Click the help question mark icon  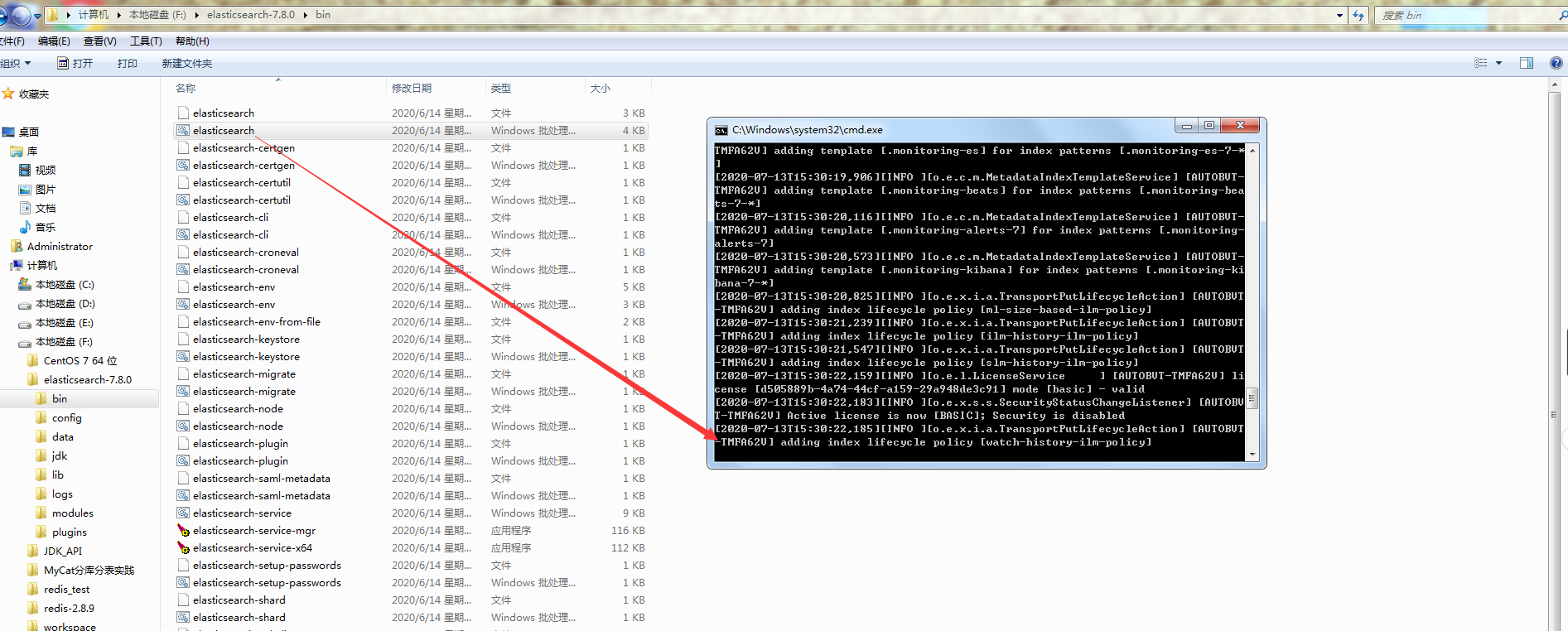click(1556, 63)
